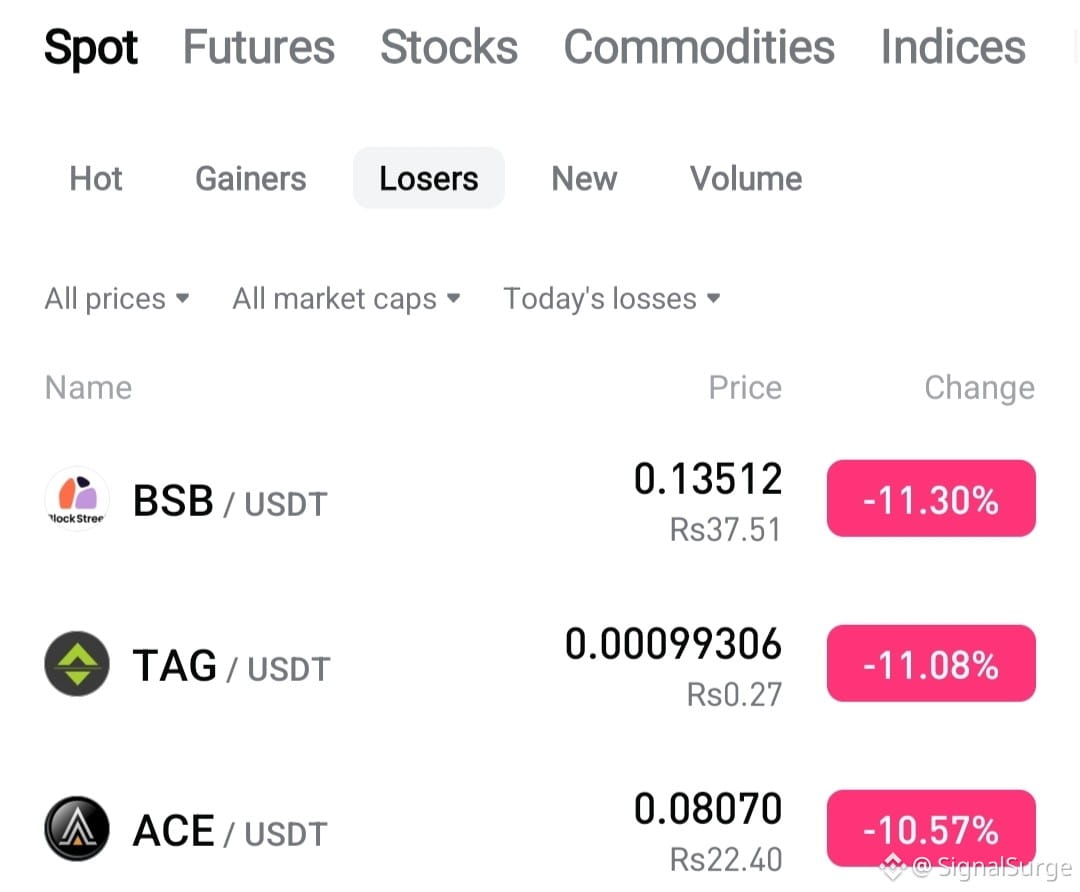Screen dimensions: 1080x892
Task: Tap the ACE token logo icon
Action: tap(76, 829)
